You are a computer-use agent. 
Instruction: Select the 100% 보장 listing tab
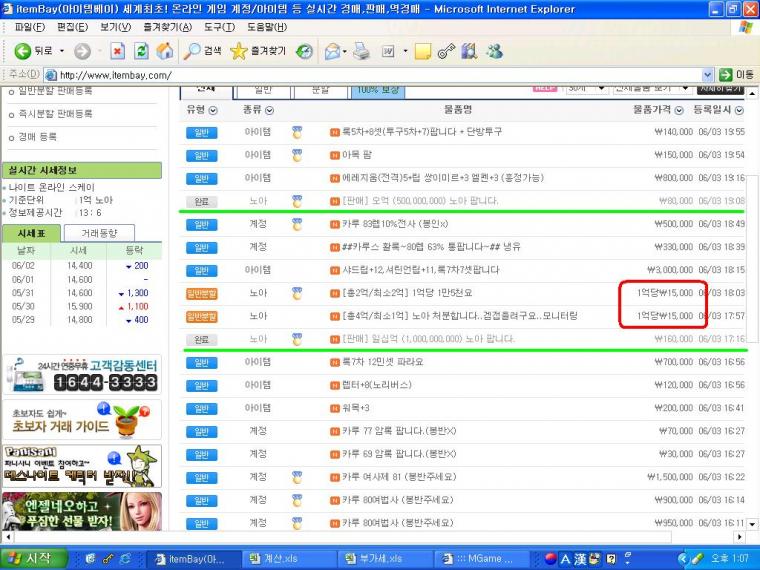378,90
